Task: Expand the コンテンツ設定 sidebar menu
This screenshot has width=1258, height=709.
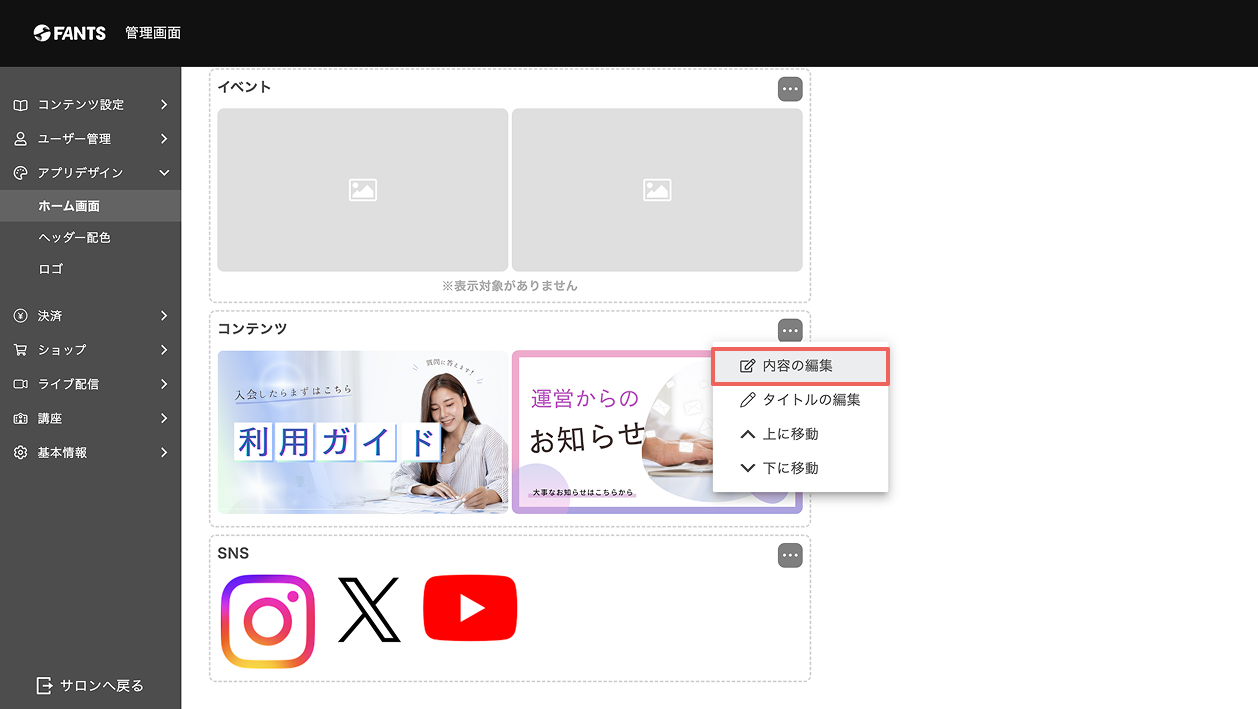Action: click(x=90, y=104)
